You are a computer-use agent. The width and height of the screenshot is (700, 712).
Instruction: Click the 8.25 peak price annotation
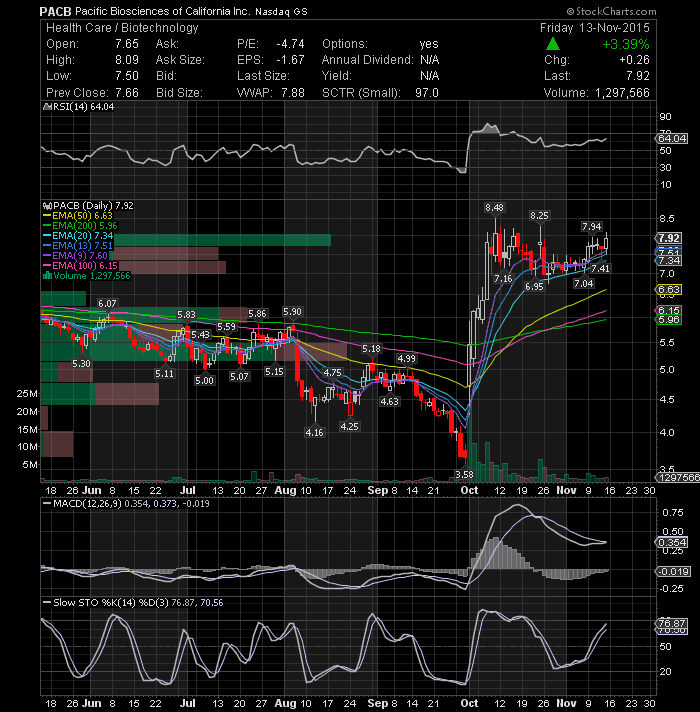pos(539,216)
